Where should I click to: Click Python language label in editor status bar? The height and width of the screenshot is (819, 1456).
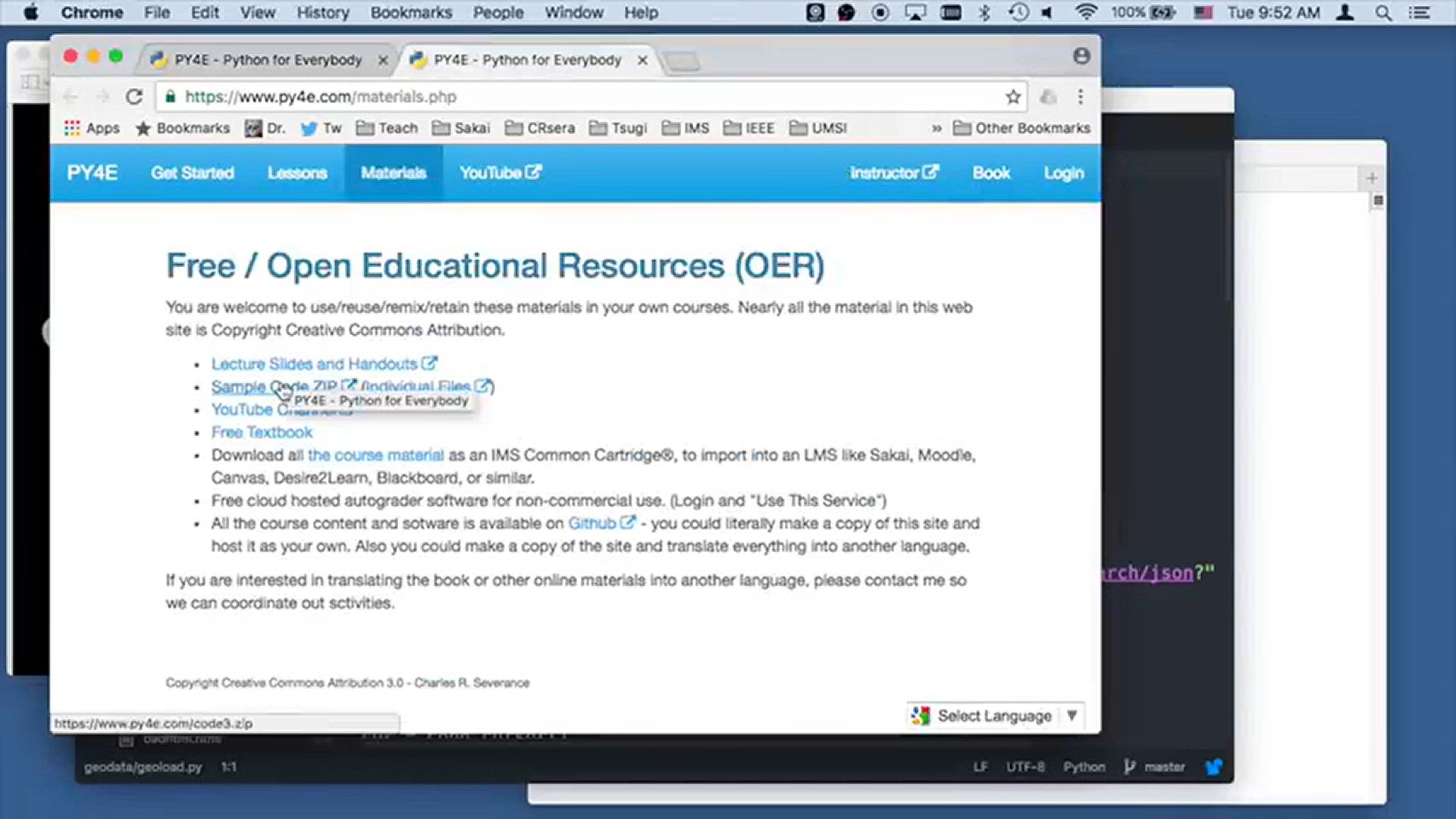[1084, 767]
